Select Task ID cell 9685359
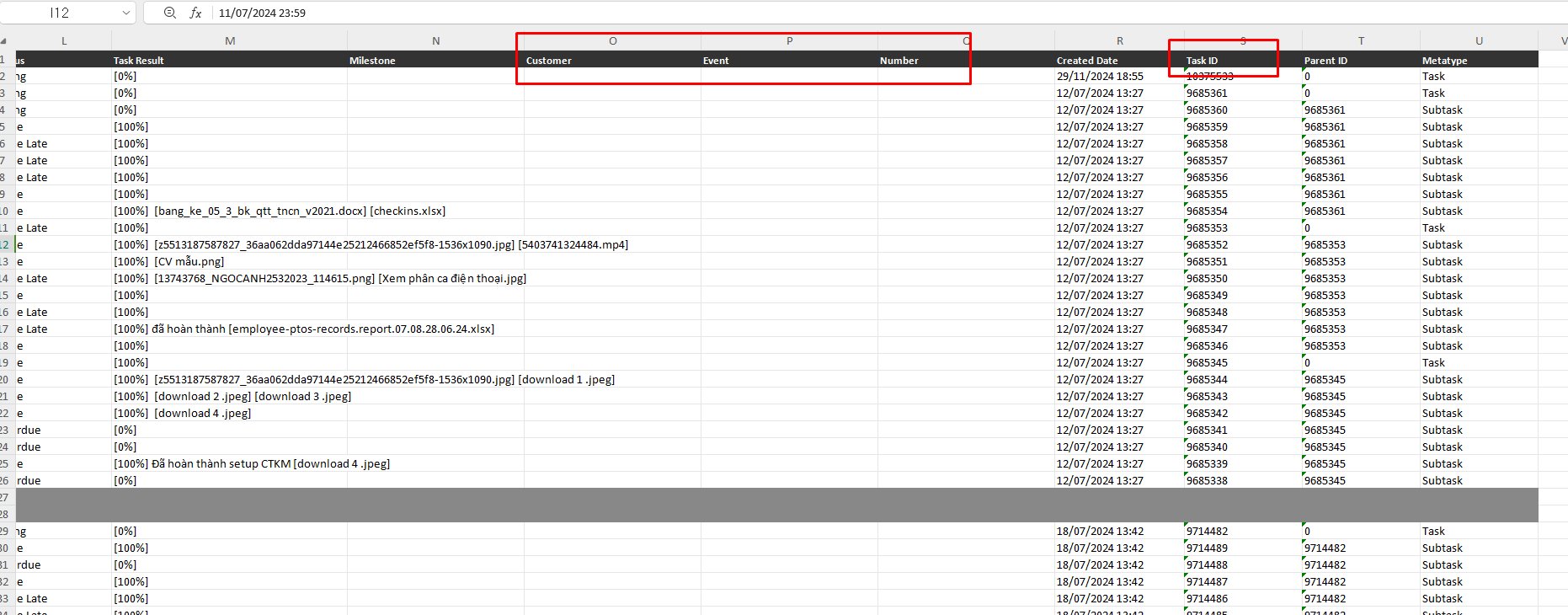Viewport: 1568px width, 615px height. (1244, 126)
